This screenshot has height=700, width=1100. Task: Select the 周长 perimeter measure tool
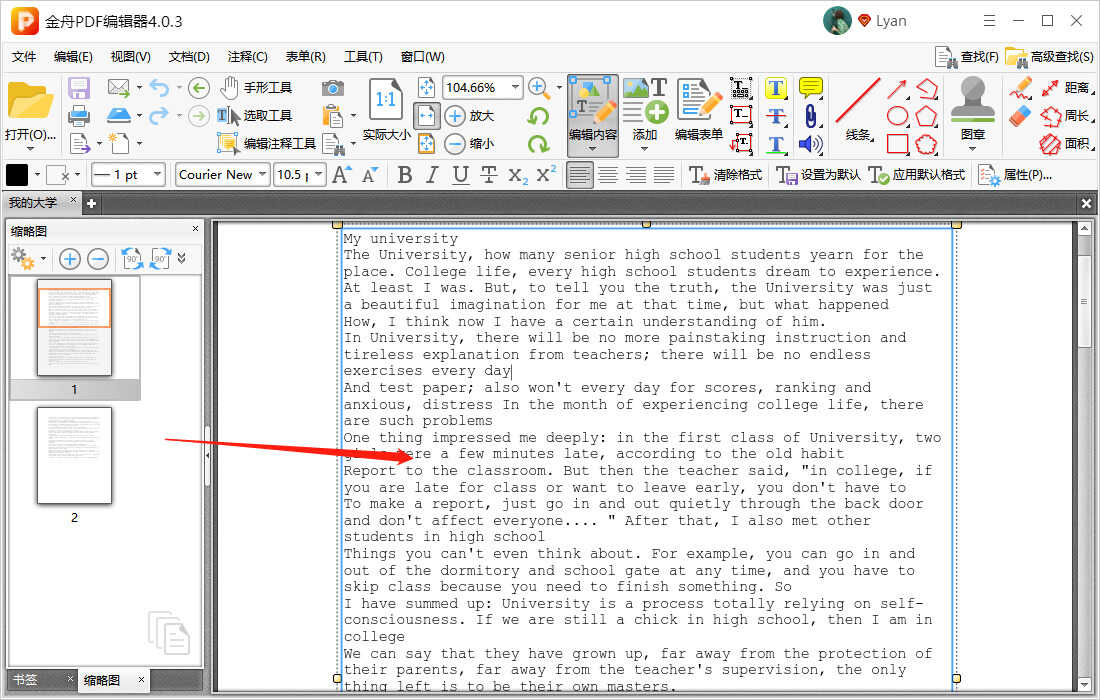tap(1065, 116)
